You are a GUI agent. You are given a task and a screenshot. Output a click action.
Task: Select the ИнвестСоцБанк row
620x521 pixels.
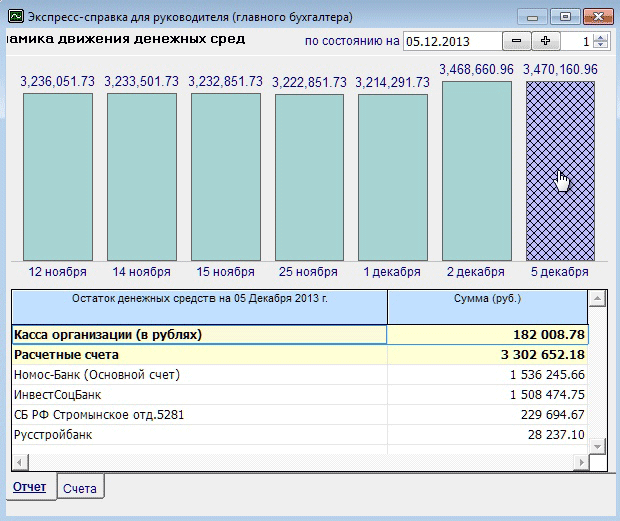point(300,395)
